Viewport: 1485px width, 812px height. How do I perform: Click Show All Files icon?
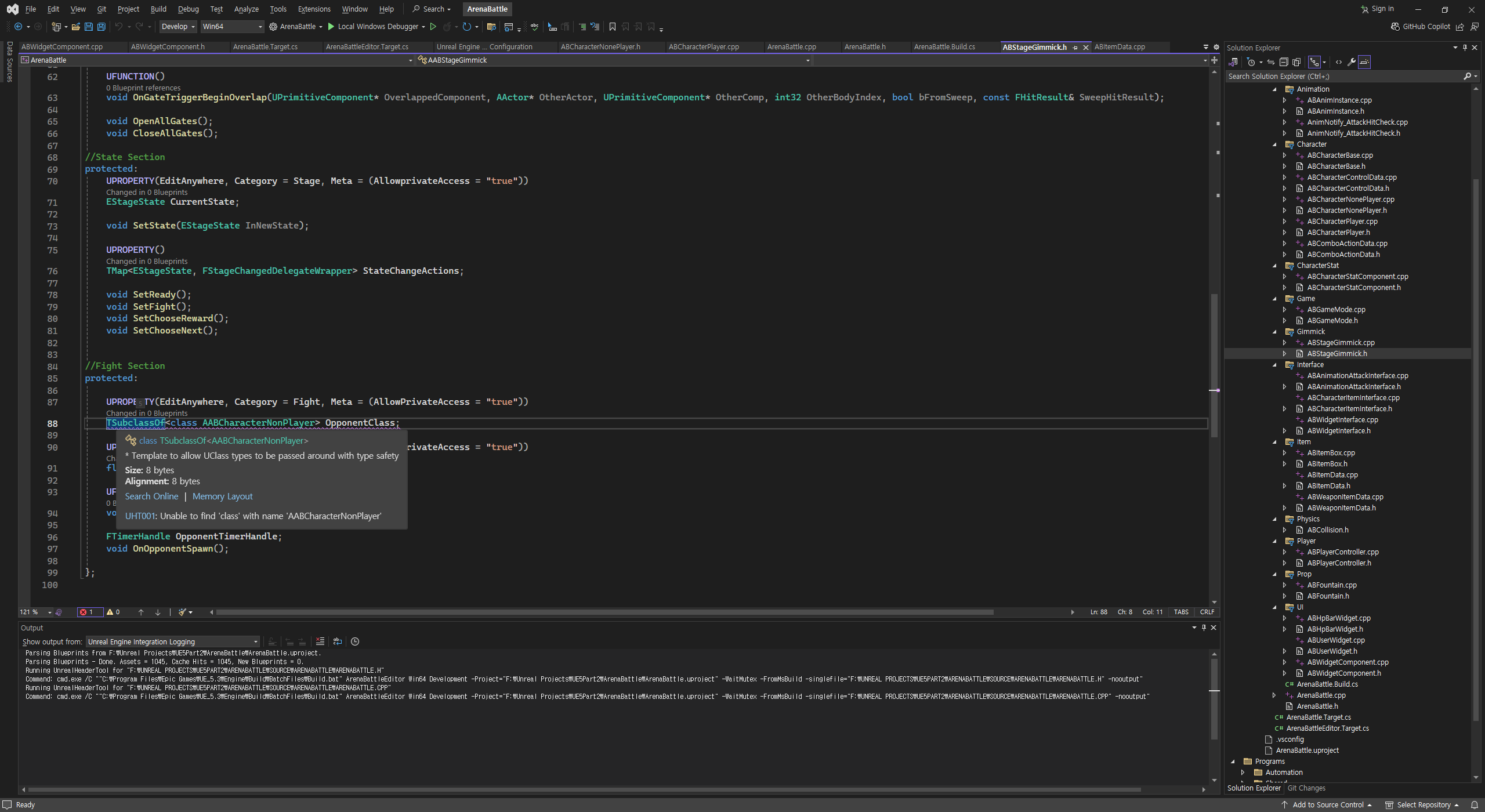[x=1296, y=62]
